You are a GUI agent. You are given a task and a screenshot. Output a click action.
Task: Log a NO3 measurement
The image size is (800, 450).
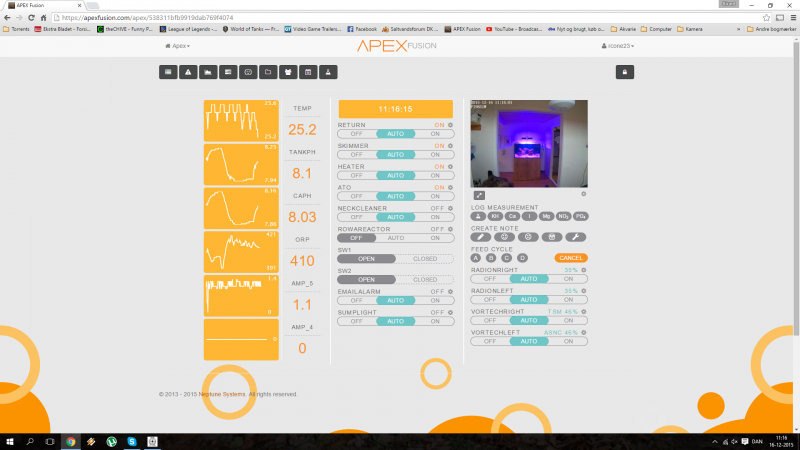(x=563, y=216)
